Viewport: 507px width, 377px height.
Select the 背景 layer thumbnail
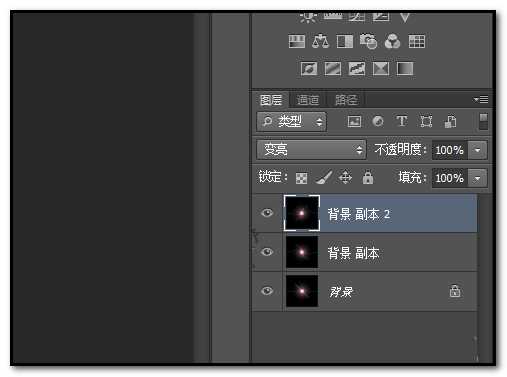pos(302,291)
